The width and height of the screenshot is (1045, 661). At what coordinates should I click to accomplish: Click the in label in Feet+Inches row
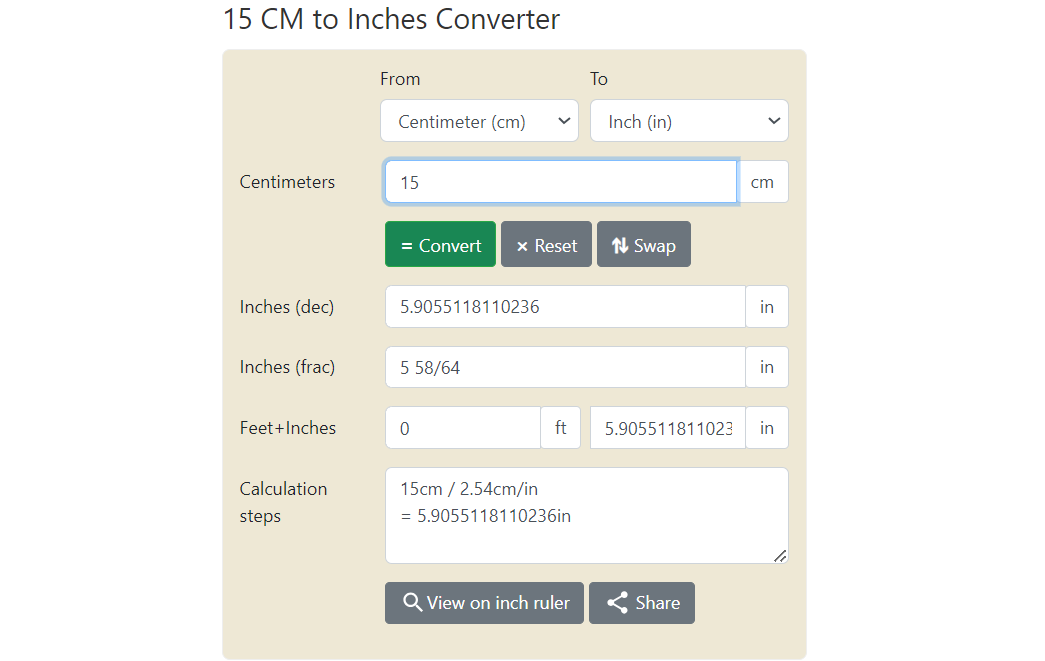767,428
